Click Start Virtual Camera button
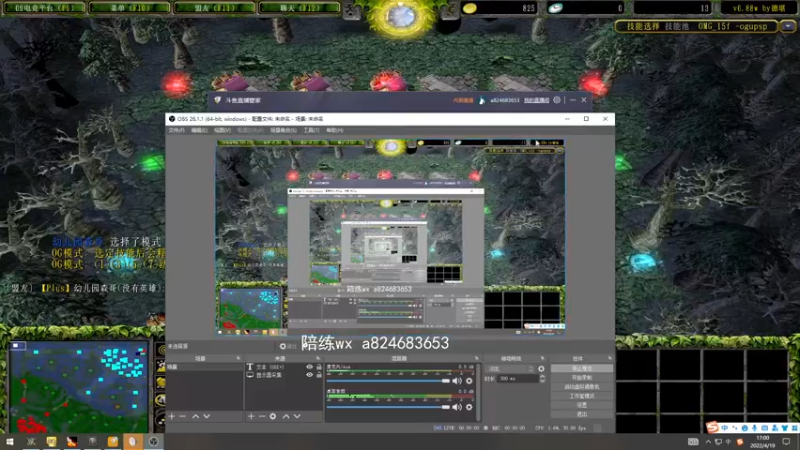The height and width of the screenshot is (450, 800). [582, 387]
